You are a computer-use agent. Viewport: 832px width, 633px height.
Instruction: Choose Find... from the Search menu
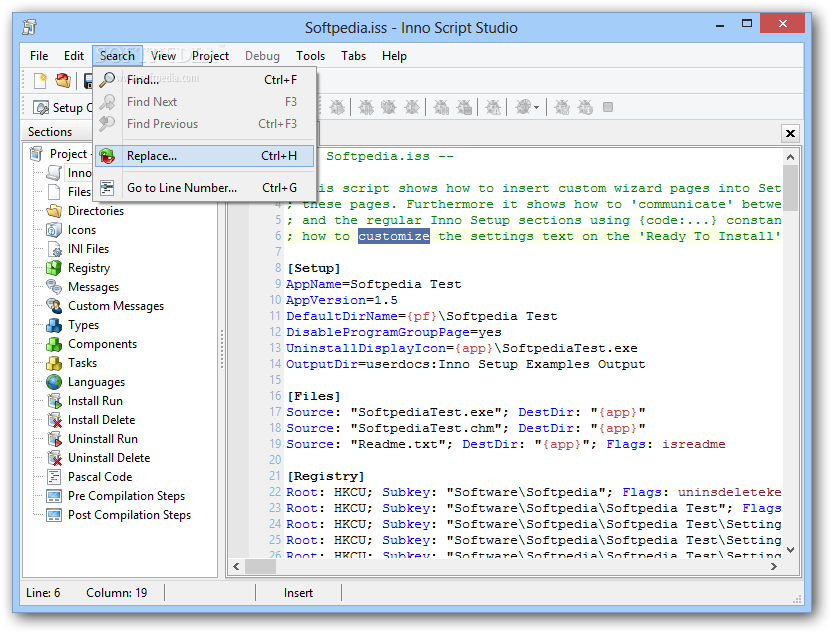(142, 80)
